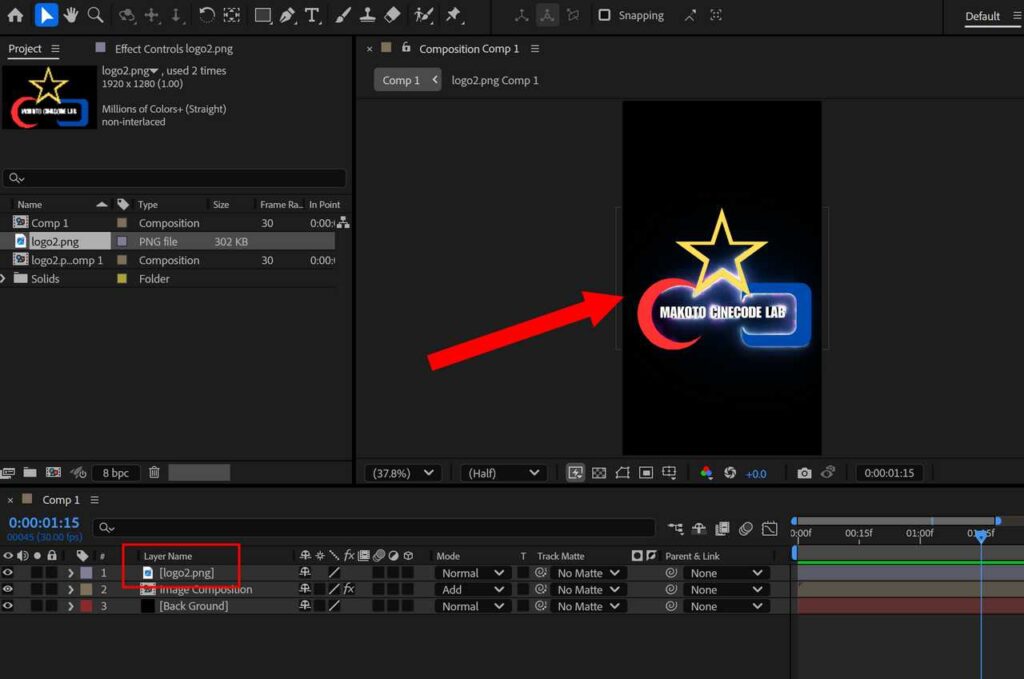Hide the logo2.png layer eye
The width and height of the screenshot is (1024, 679).
8,573
